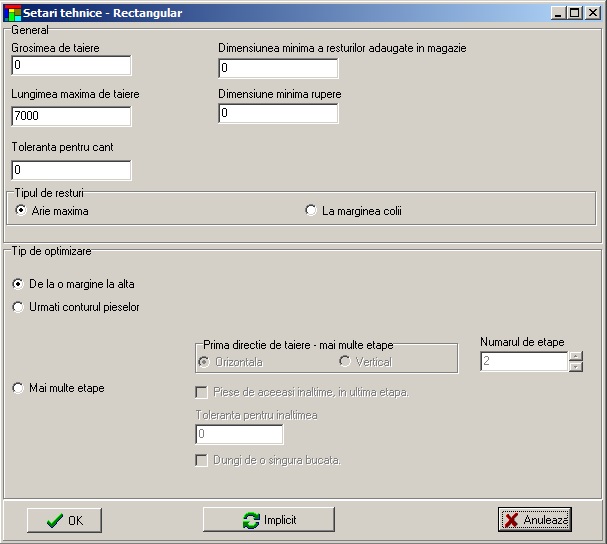Click the Anuleaza cancel button
This screenshot has width=607, height=544.
click(x=534, y=520)
